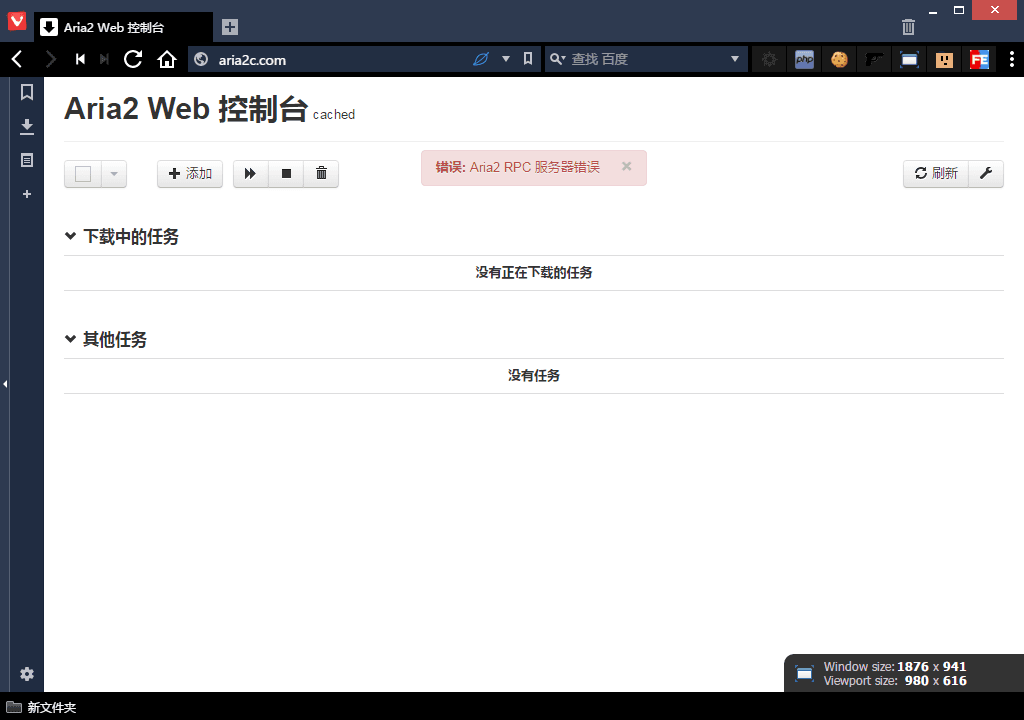Click the site info globe icon
Screen dimensions: 1024x720
tap(201, 59)
